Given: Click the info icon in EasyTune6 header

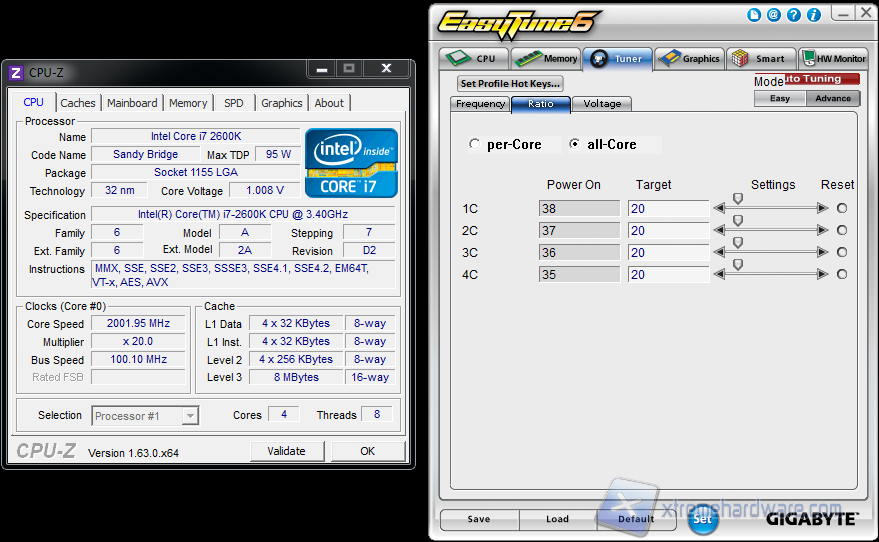Looking at the screenshot, I should tap(811, 15).
